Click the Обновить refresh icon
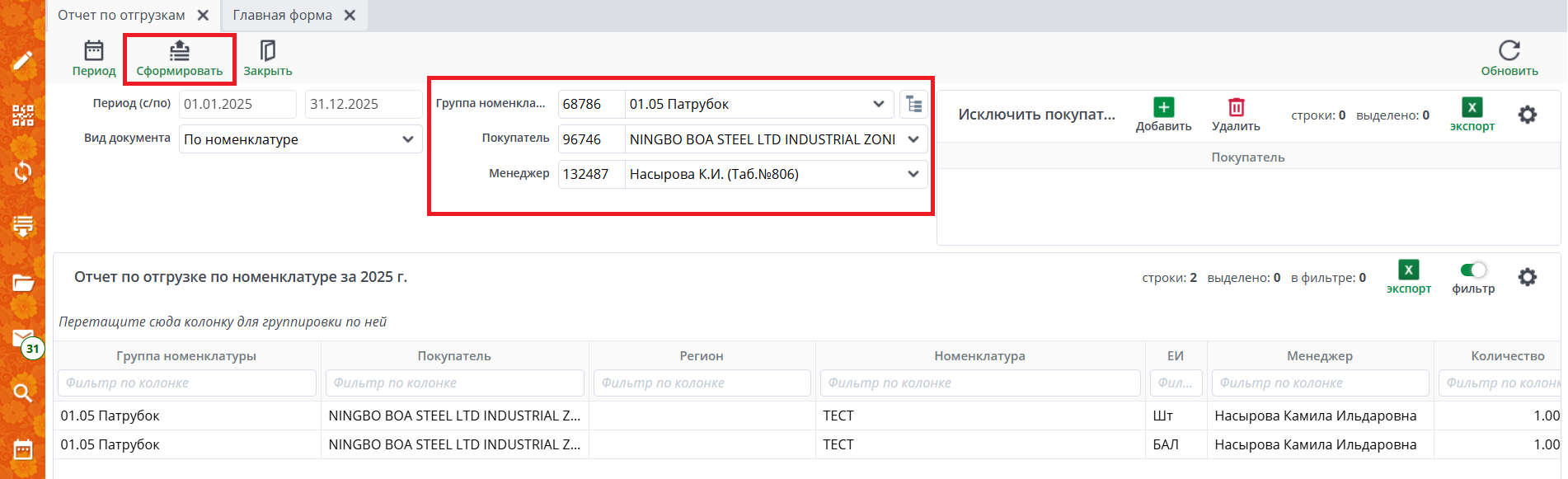The image size is (1568, 479). 1509,51
